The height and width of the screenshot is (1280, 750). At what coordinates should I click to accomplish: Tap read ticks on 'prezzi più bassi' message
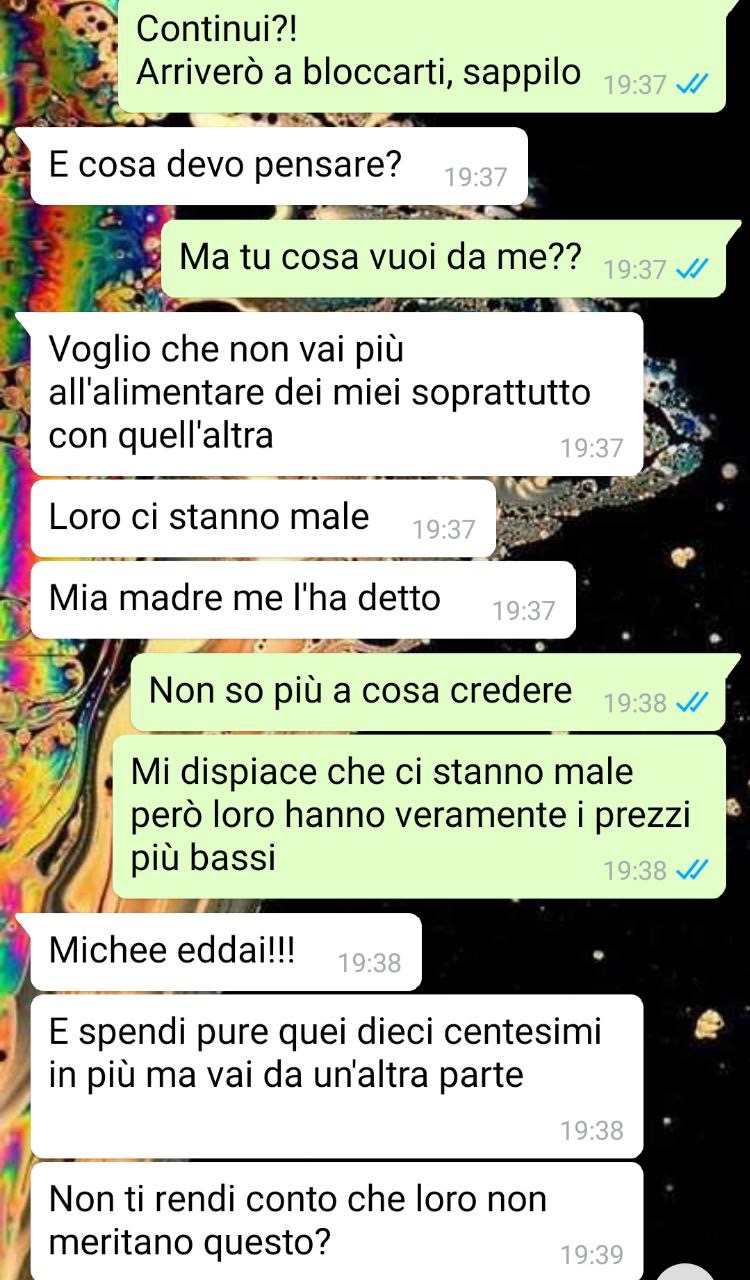pyautogui.click(x=693, y=871)
